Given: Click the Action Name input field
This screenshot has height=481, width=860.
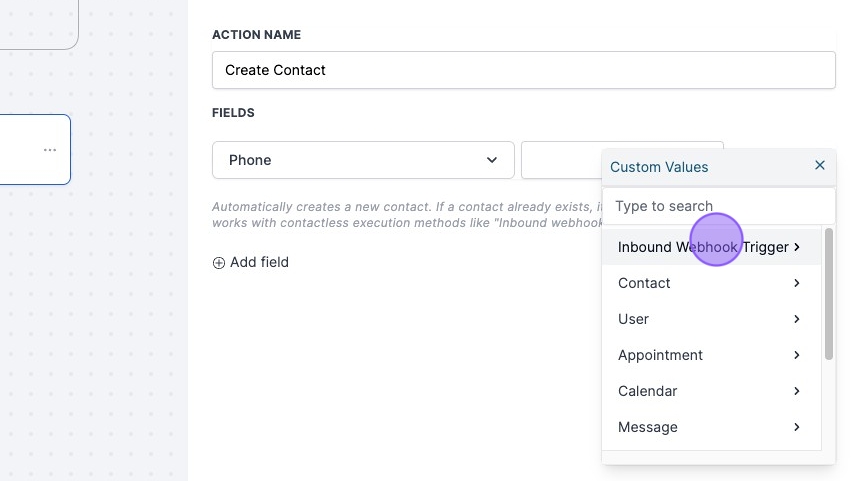Looking at the screenshot, I should pos(523,70).
